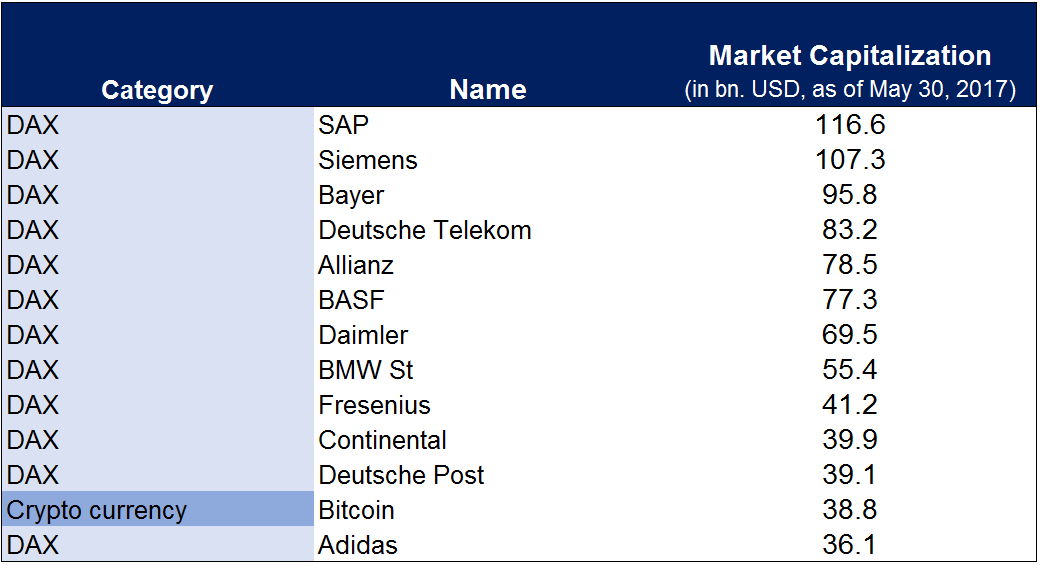Select the BMW St cell
This screenshot has width=1040, height=565.
click(x=366, y=370)
